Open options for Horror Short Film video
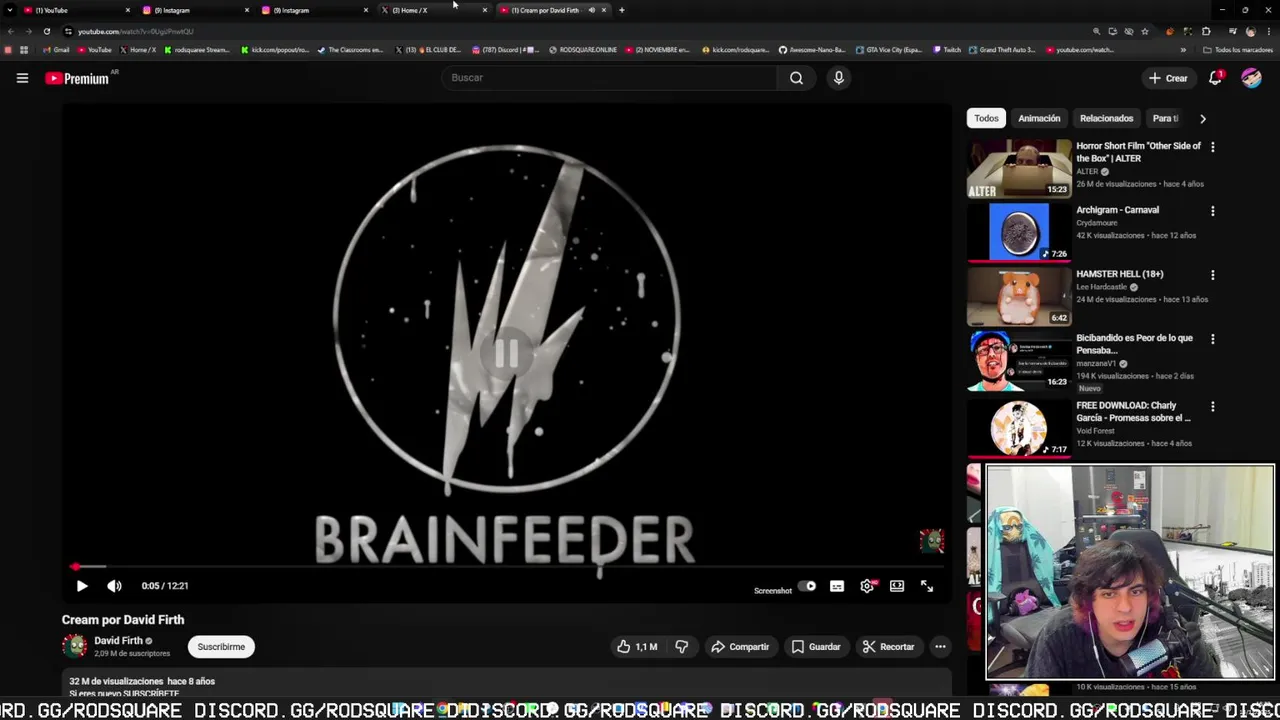This screenshot has height=720, width=1280. pyautogui.click(x=1213, y=147)
